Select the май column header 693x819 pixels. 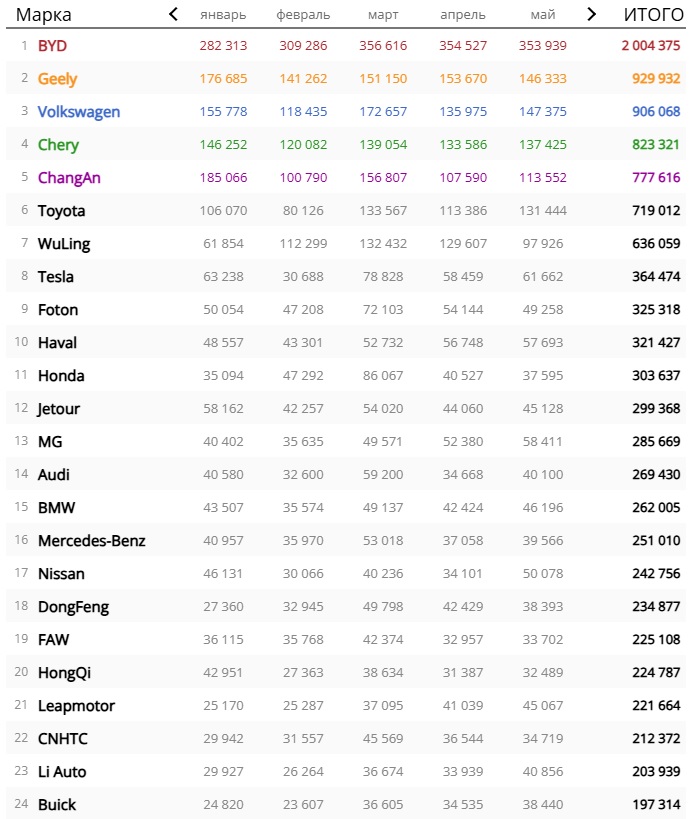pyautogui.click(x=543, y=15)
